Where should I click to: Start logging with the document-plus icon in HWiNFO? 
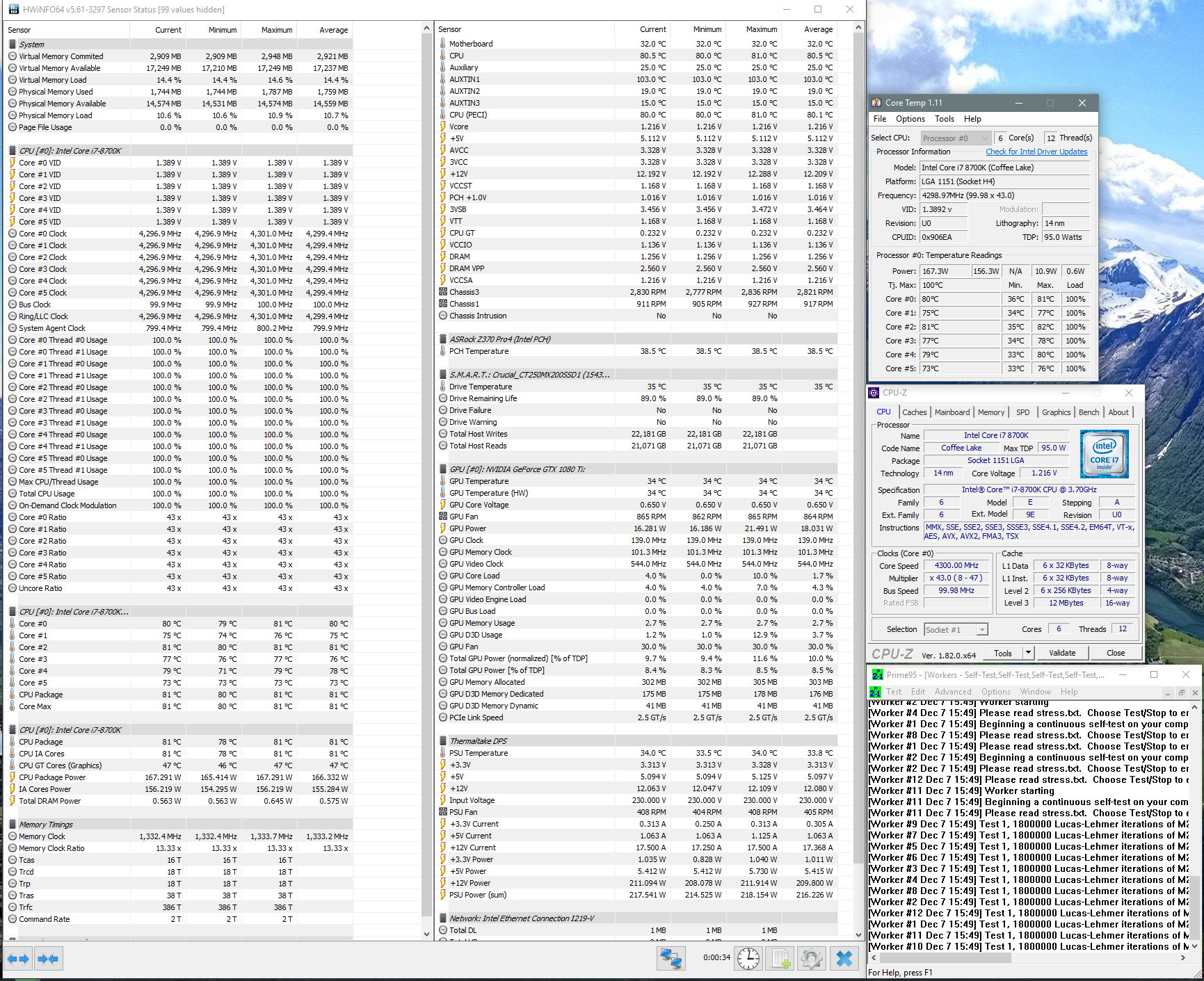(x=780, y=958)
